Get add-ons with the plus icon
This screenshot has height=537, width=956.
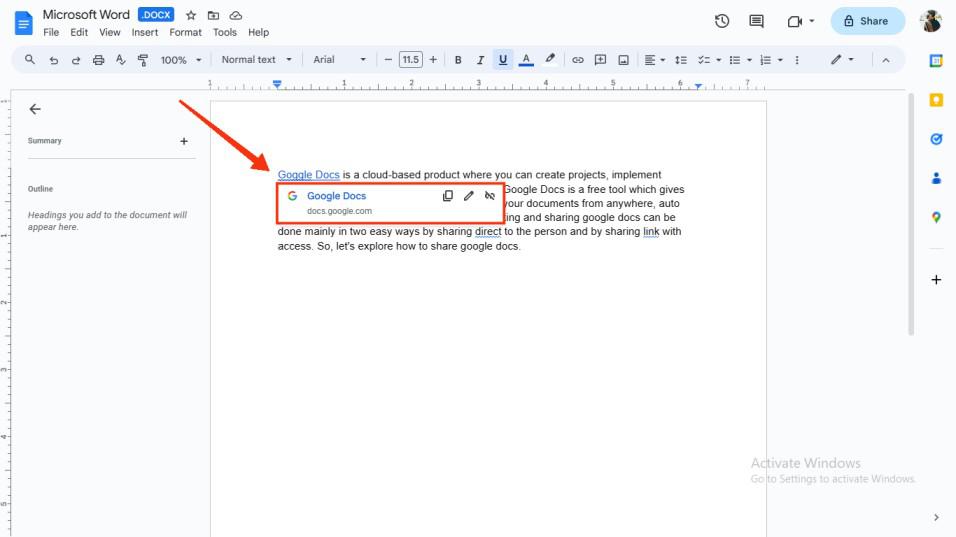tap(936, 280)
